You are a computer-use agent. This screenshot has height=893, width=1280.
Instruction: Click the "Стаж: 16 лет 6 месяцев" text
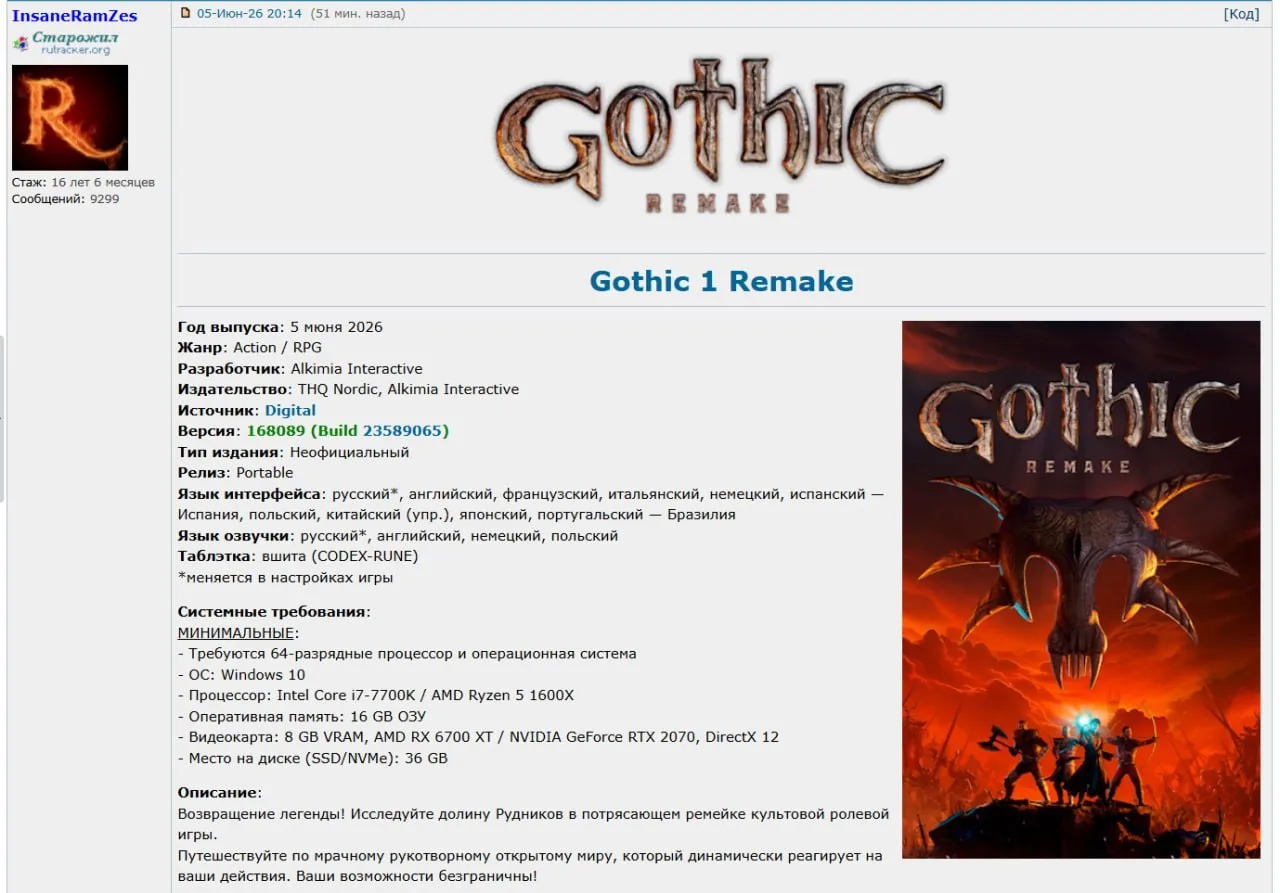click(83, 183)
